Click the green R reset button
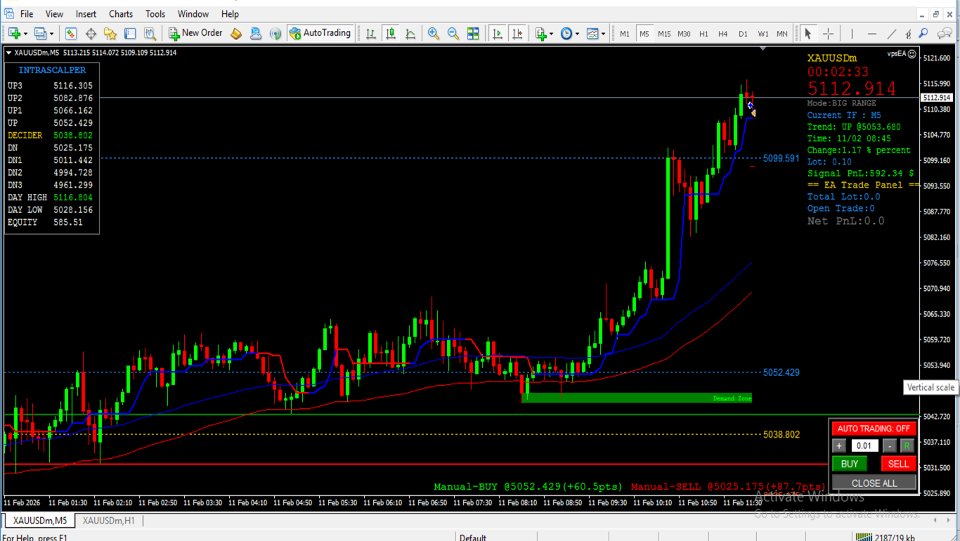The width and height of the screenshot is (960, 541). (907, 446)
